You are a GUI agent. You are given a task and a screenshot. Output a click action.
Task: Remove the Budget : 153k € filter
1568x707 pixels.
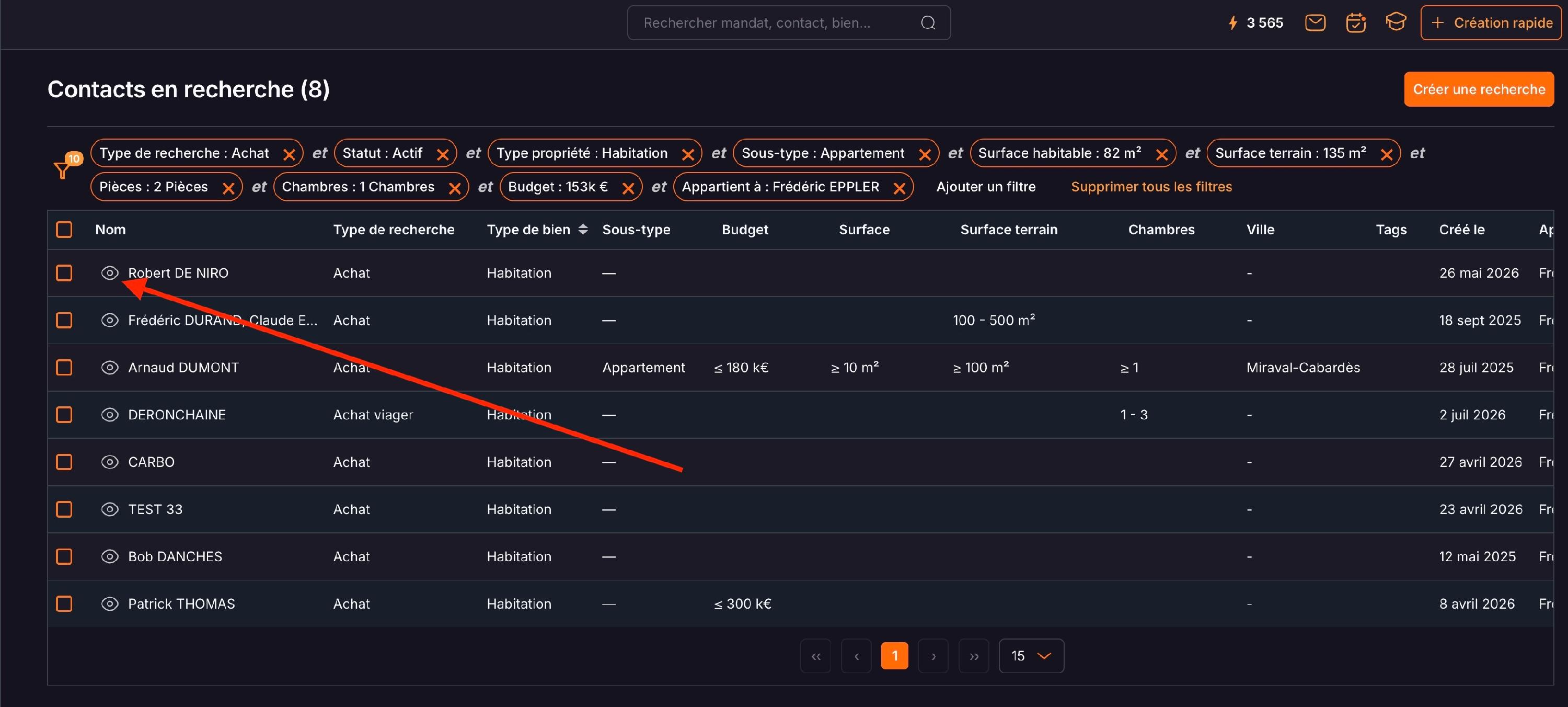coord(628,188)
